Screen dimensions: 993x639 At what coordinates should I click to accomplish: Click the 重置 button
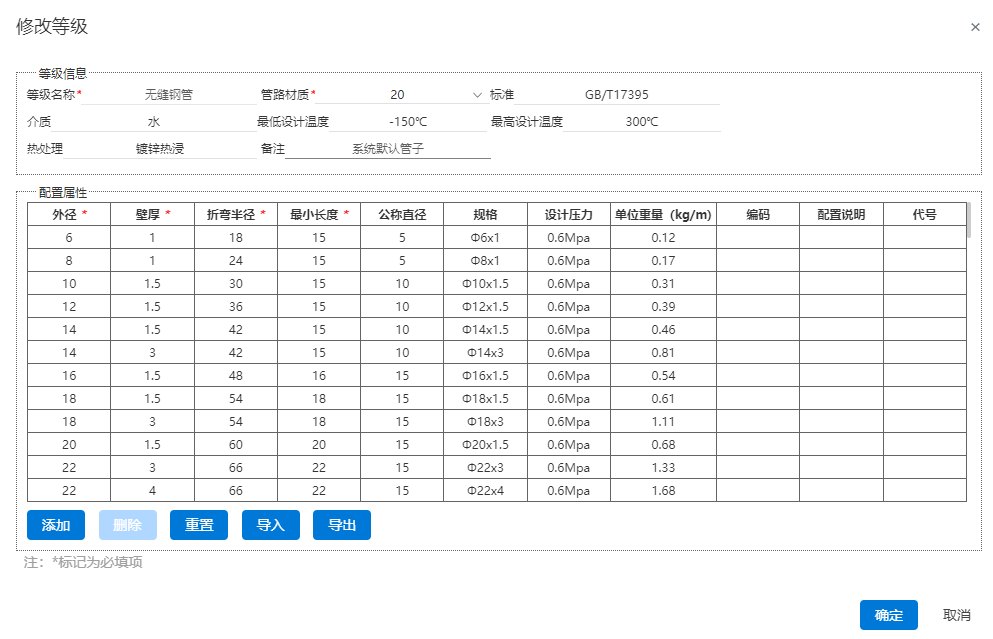[x=199, y=525]
